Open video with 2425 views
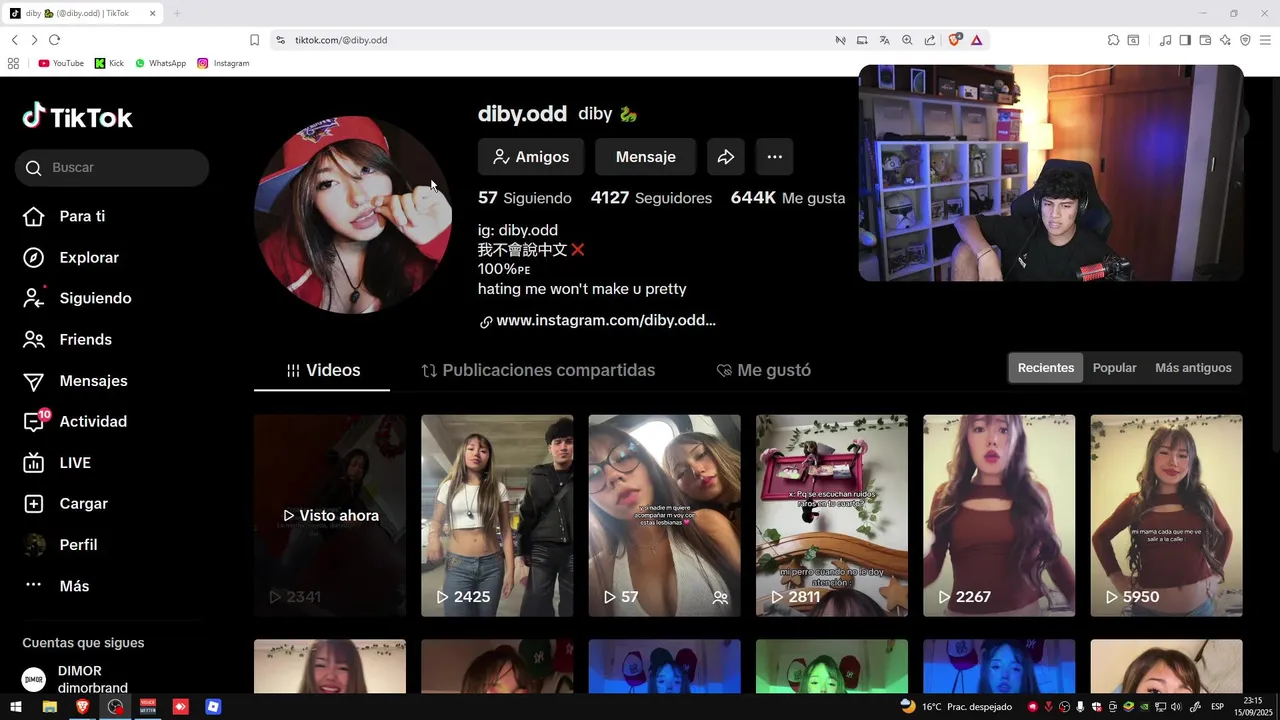This screenshot has height=720, width=1280. 497,516
